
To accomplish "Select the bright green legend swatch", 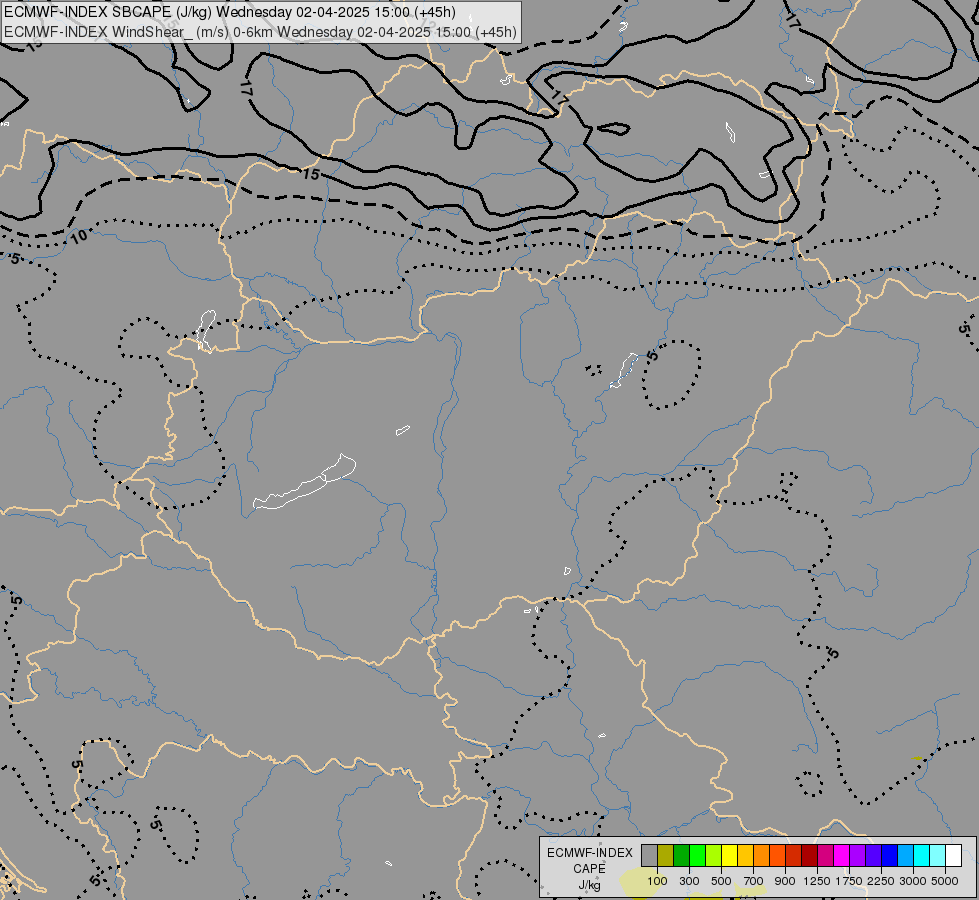I will pyautogui.click(x=697, y=856).
